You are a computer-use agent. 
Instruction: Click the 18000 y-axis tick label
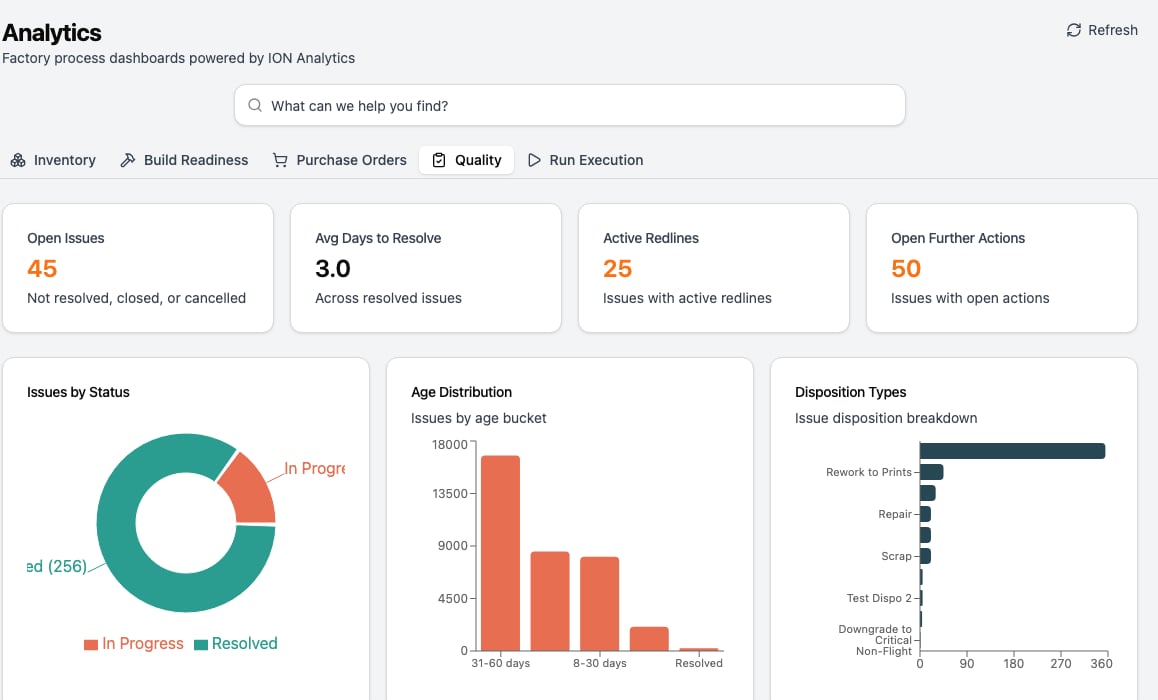(x=450, y=445)
